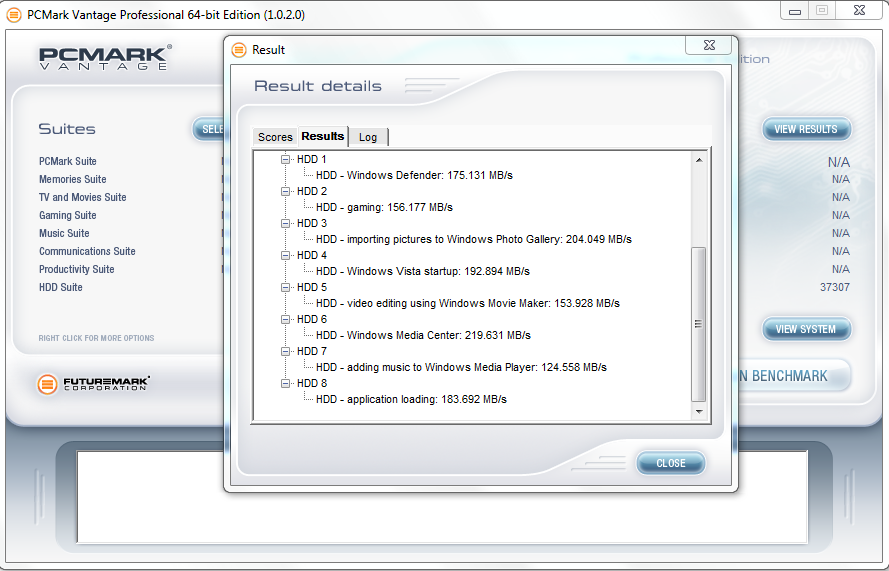Image resolution: width=889 pixels, height=571 pixels.
Task: Open the Log tab
Action: coord(368,137)
